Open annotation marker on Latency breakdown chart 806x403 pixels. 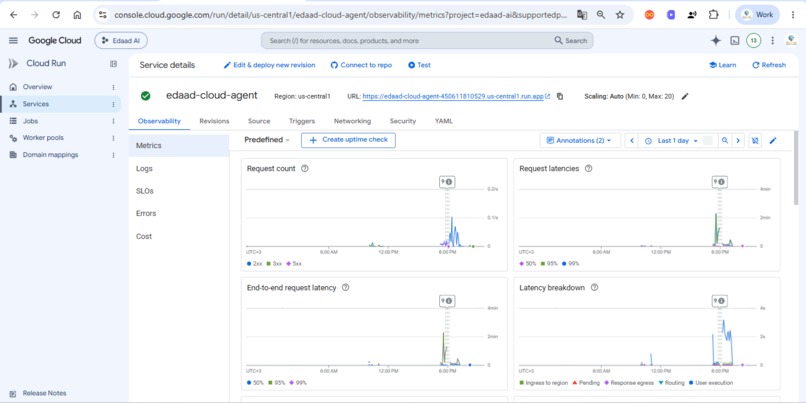tap(719, 301)
